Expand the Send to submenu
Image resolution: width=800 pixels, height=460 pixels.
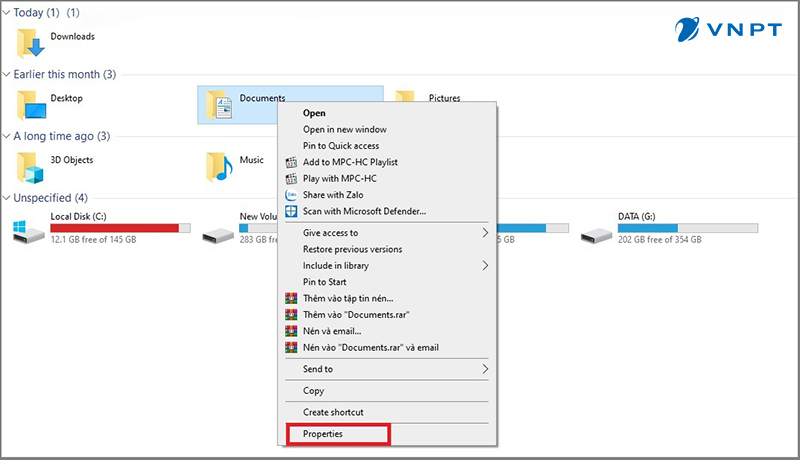tap(486, 369)
